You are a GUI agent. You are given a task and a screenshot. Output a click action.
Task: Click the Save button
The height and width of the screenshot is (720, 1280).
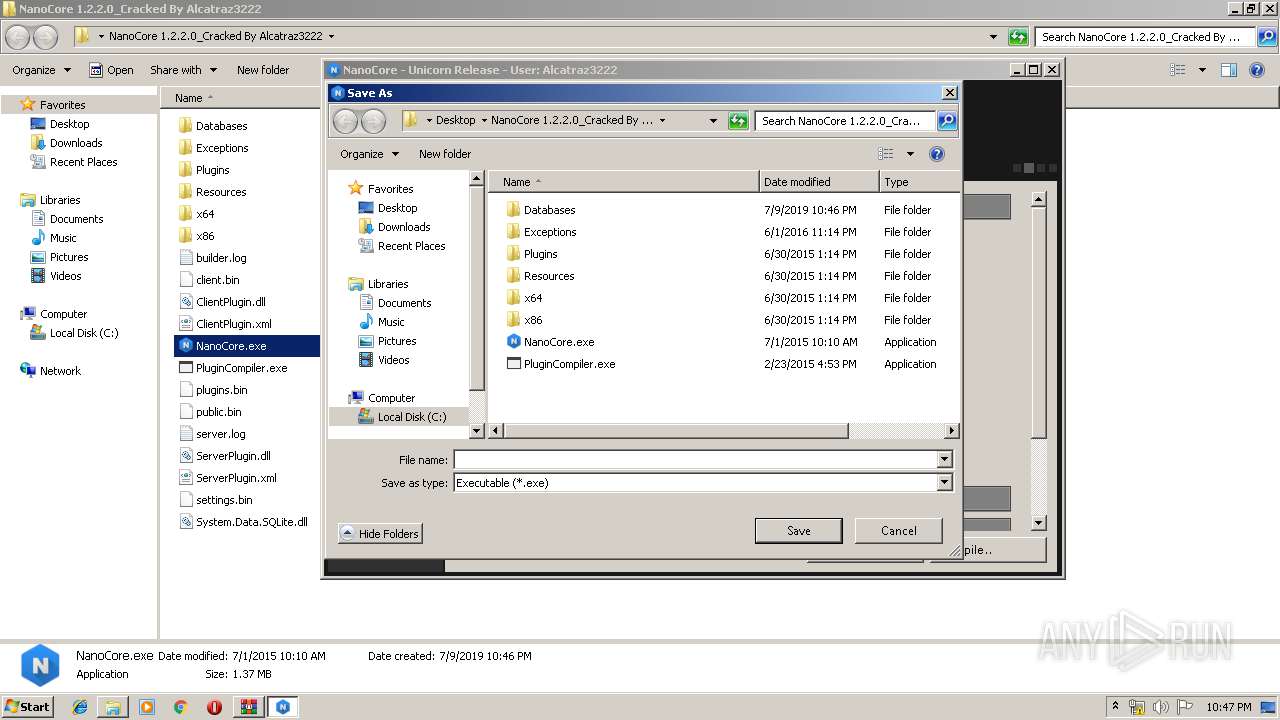[x=799, y=531]
